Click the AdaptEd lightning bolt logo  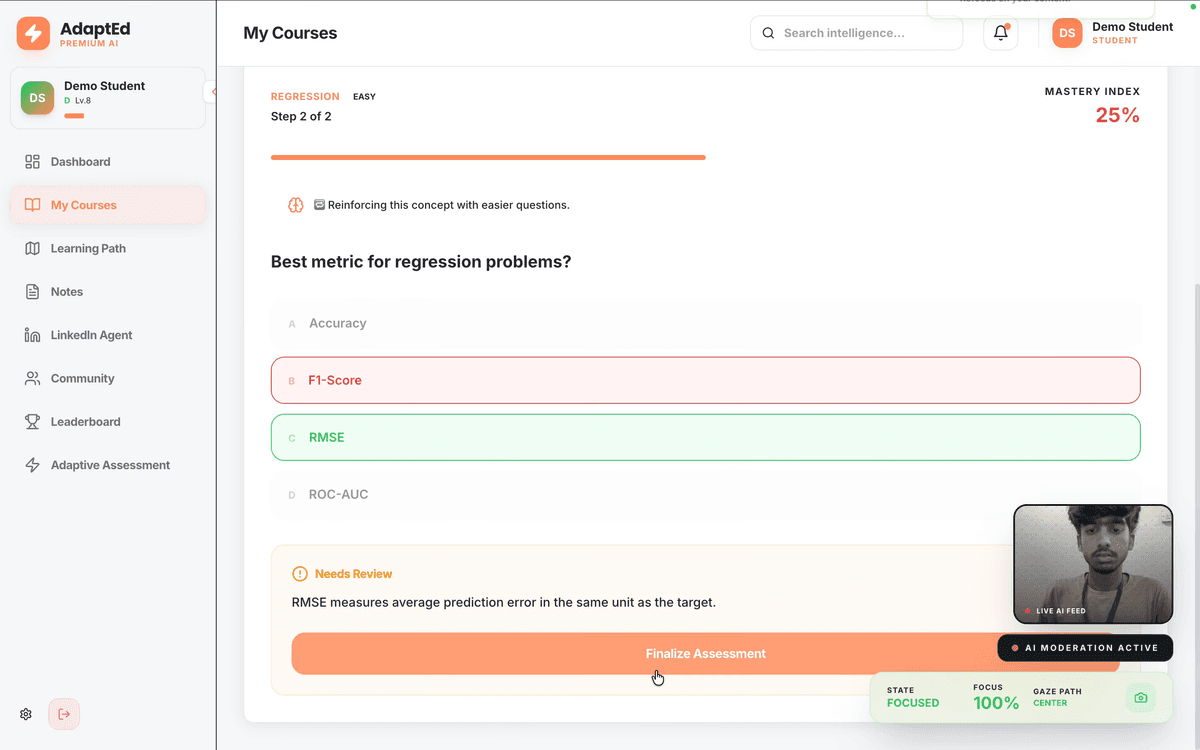tap(33, 33)
